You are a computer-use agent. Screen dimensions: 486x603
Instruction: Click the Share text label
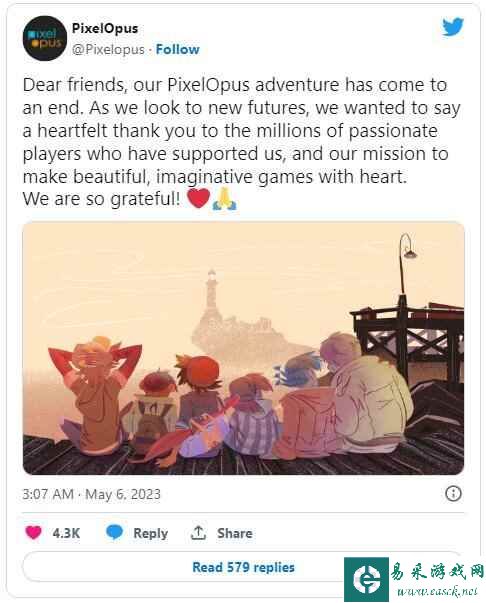[x=235, y=533]
